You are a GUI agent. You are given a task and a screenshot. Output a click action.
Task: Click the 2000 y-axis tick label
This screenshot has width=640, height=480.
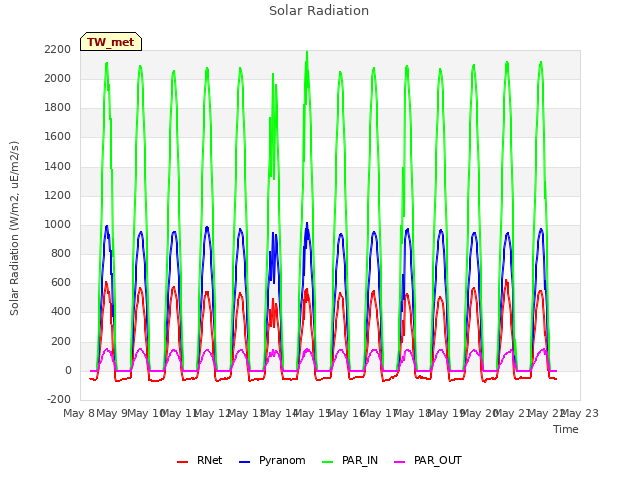pyautogui.click(x=58, y=78)
